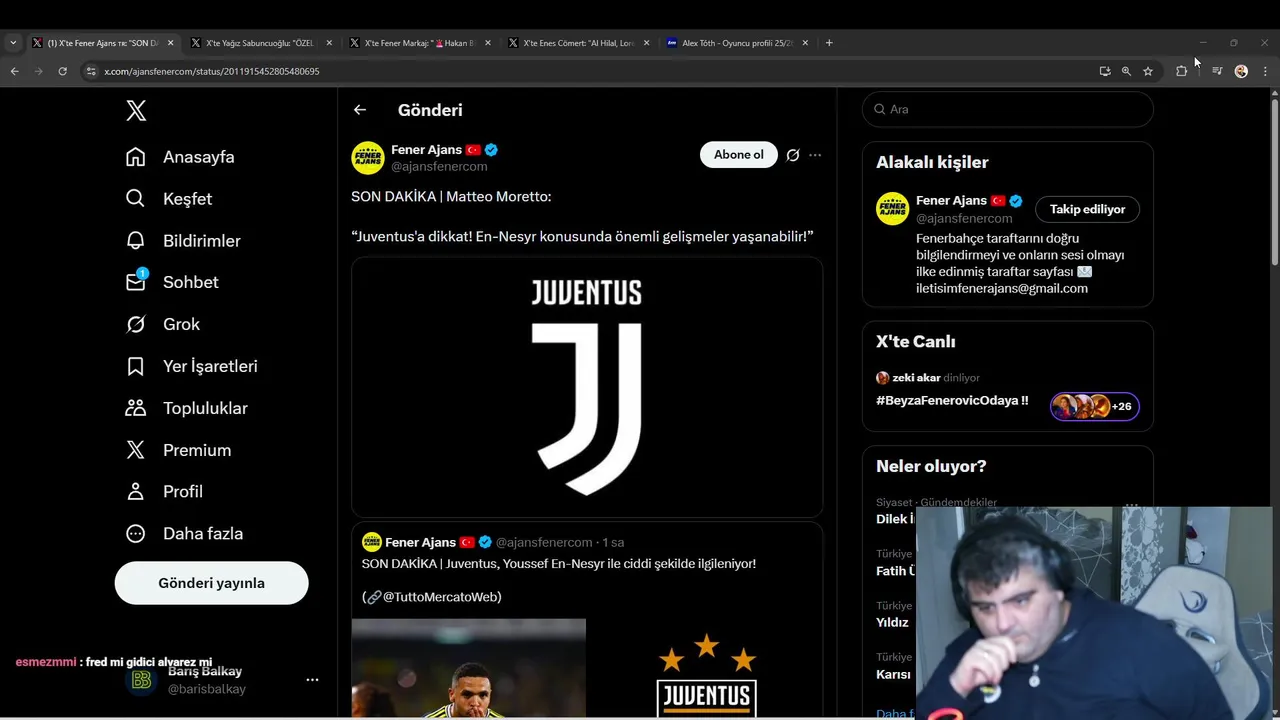Open #BeyzaFenerovicOdaya live space

click(952, 401)
